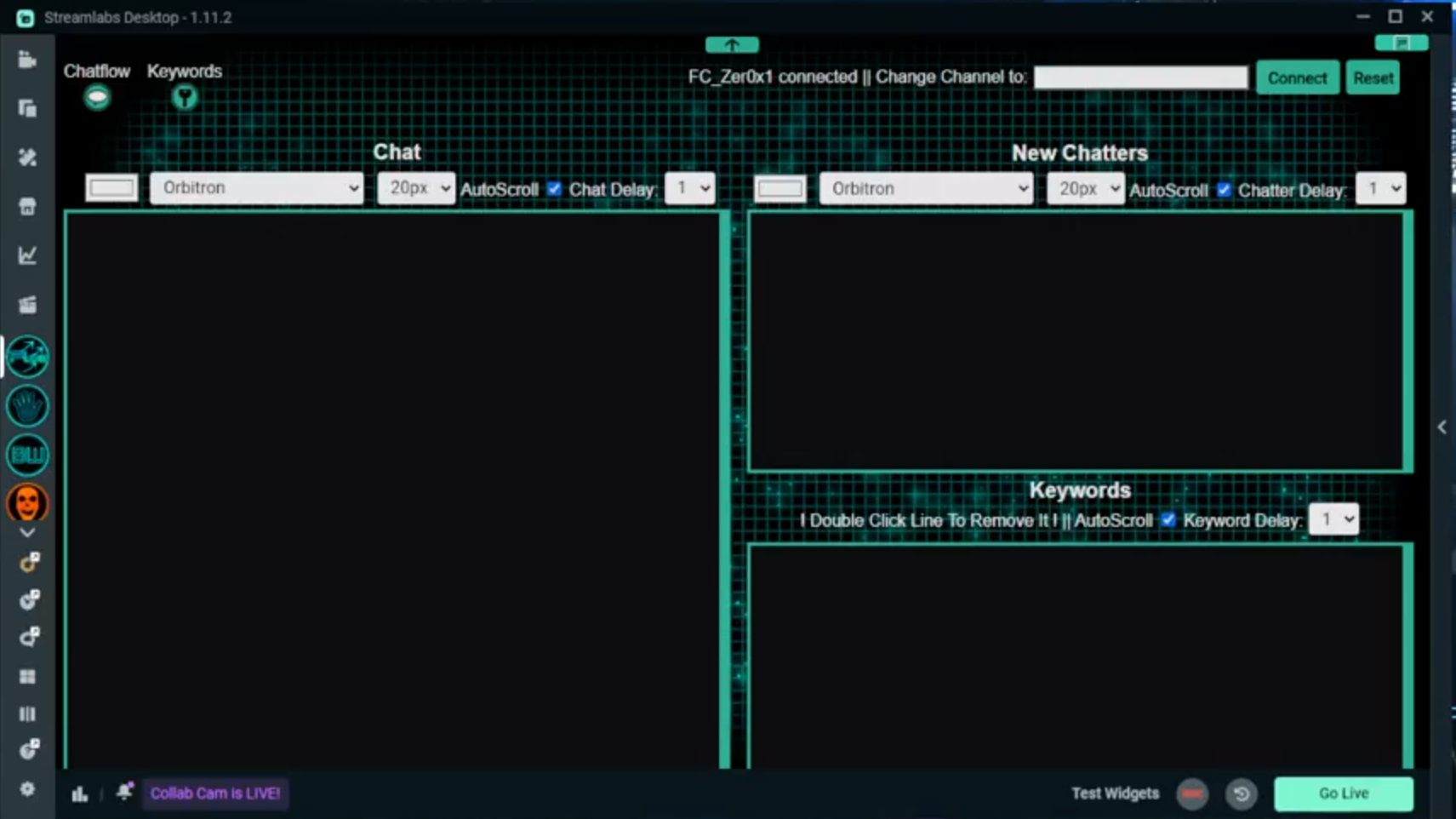Open the hand app sidebar icon

(x=27, y=406)
